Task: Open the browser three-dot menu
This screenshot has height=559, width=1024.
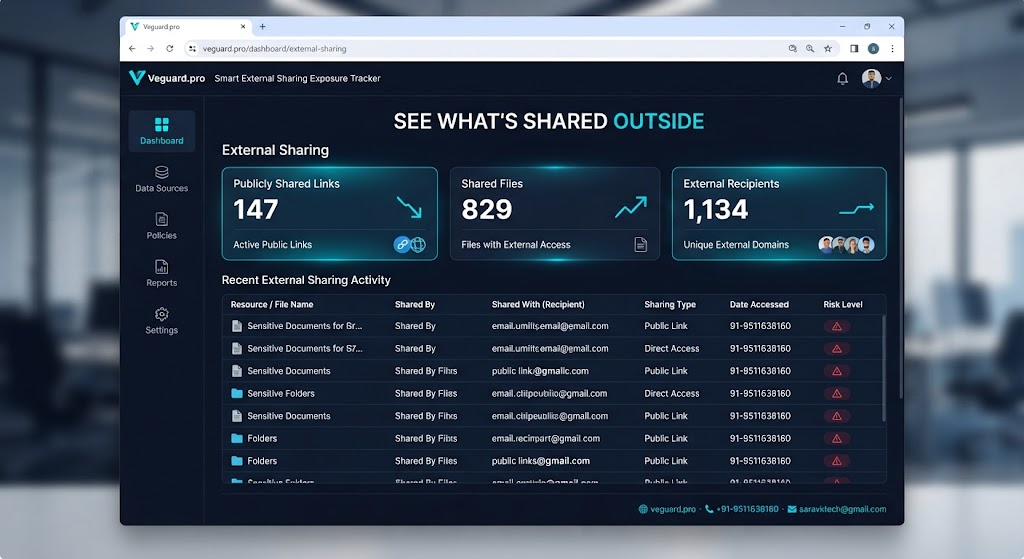Action: click(x=892, y=48)
